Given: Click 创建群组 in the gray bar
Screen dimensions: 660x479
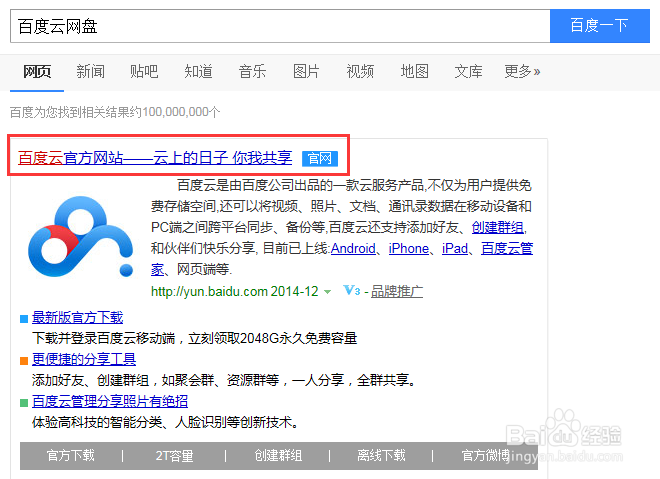Looking at the screenshot, I should click(278, 455).
